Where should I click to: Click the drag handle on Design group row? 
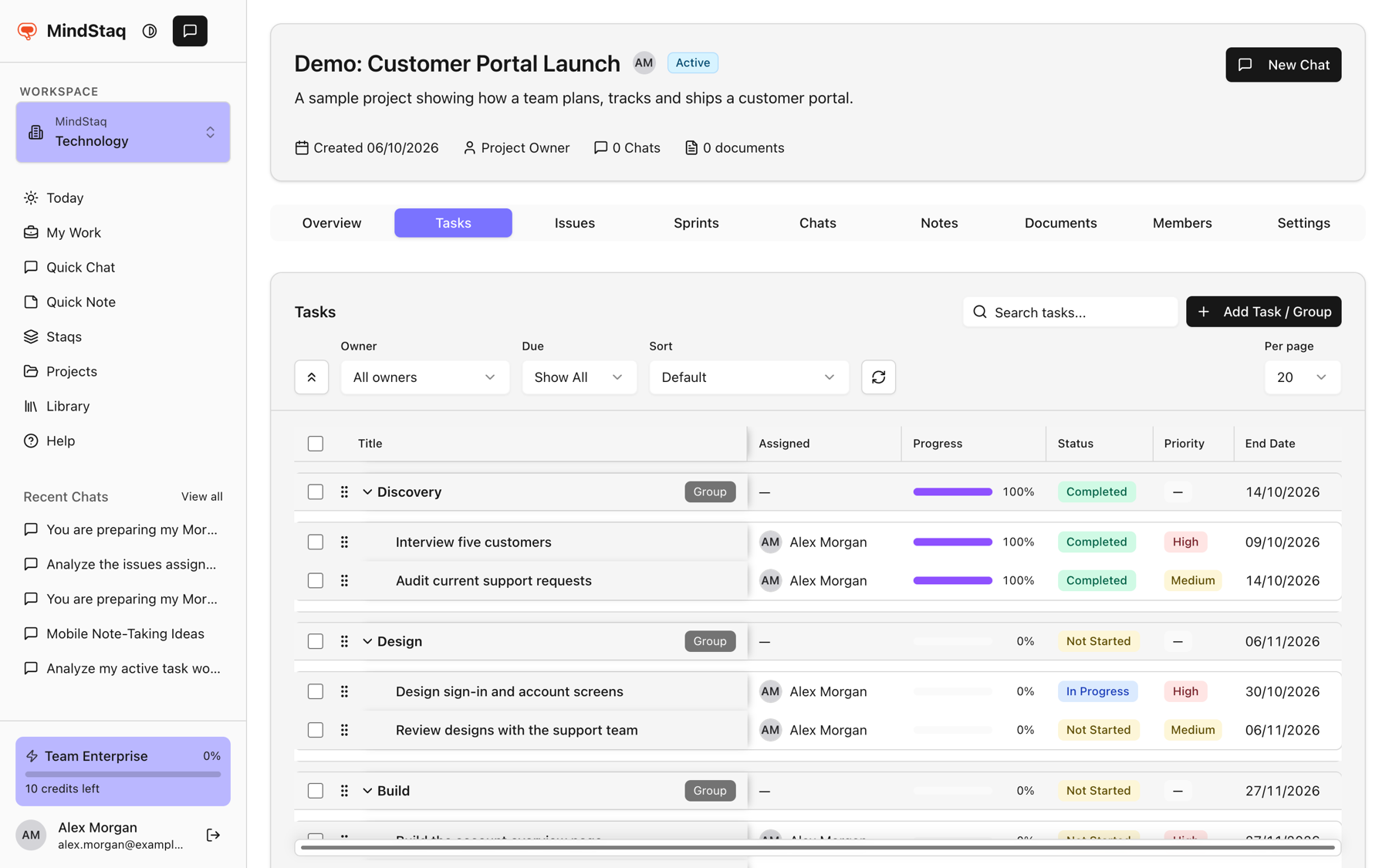[344, 641]
